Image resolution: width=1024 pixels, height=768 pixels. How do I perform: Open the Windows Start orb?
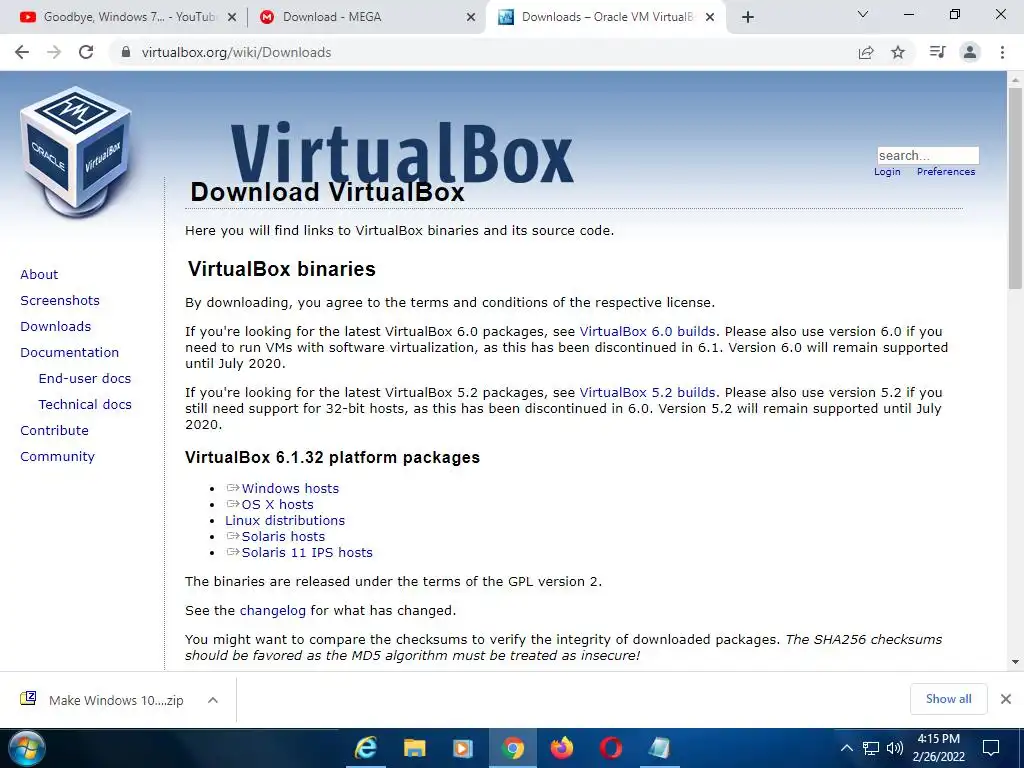tap(27, 748)
